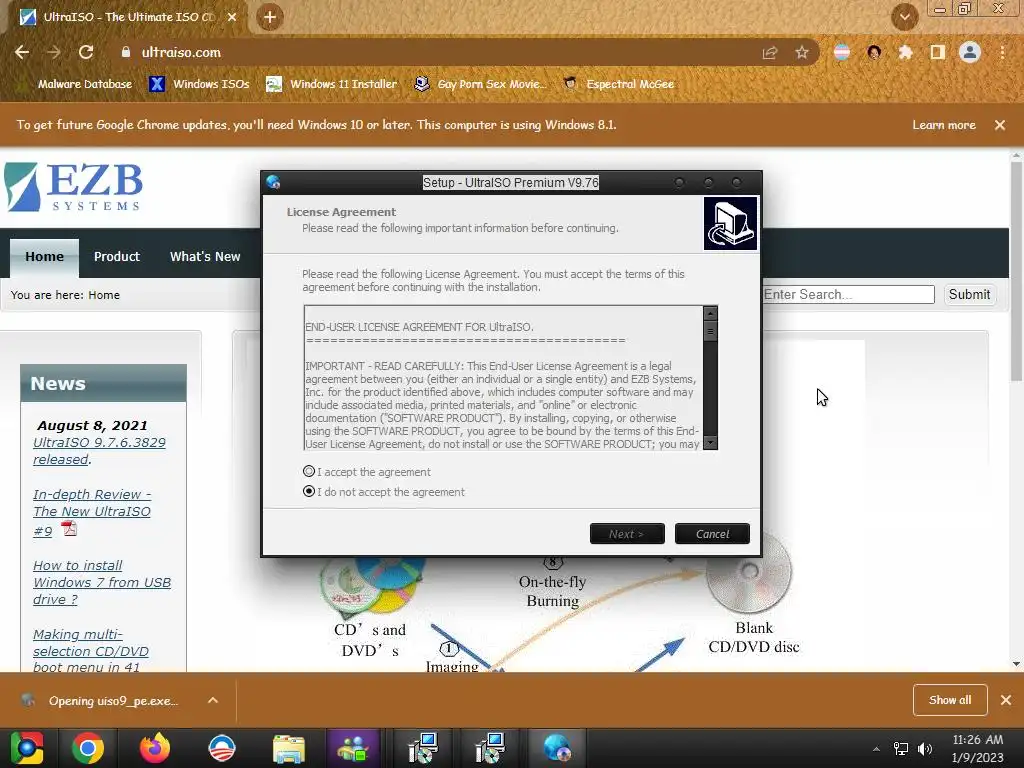1024x768 pixels.
Task: Bookmark this page with the star icon
Action: tap(801, 52)
